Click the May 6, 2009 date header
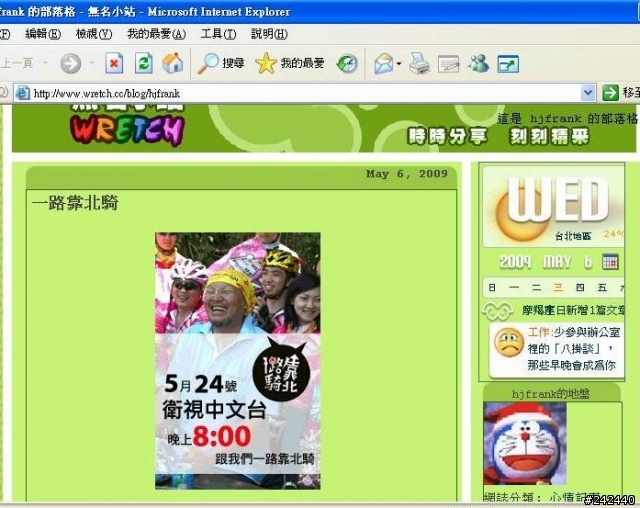Image resolution: width=640 pixels, height=508 pixels. pyautogui.click(x=407, y=174)
